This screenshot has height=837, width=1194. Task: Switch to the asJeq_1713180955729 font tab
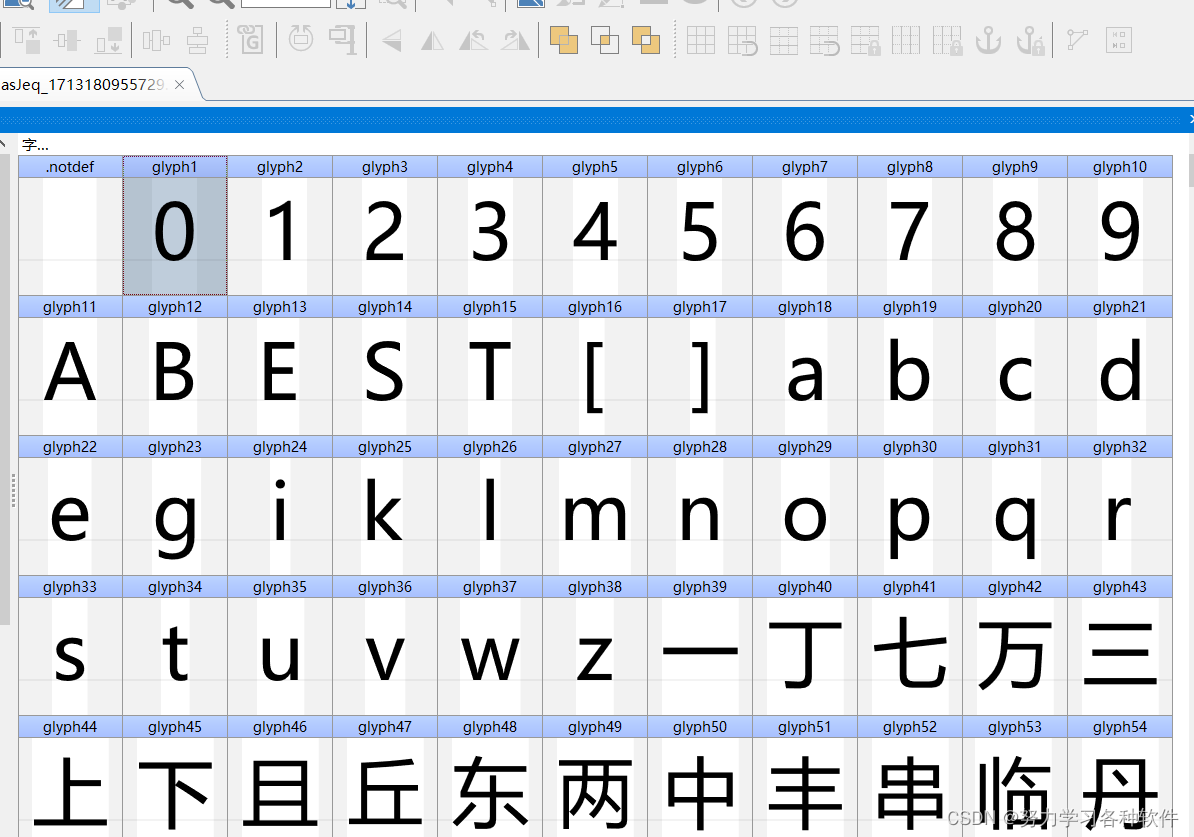pyautogui.click(x=85, y=85)
